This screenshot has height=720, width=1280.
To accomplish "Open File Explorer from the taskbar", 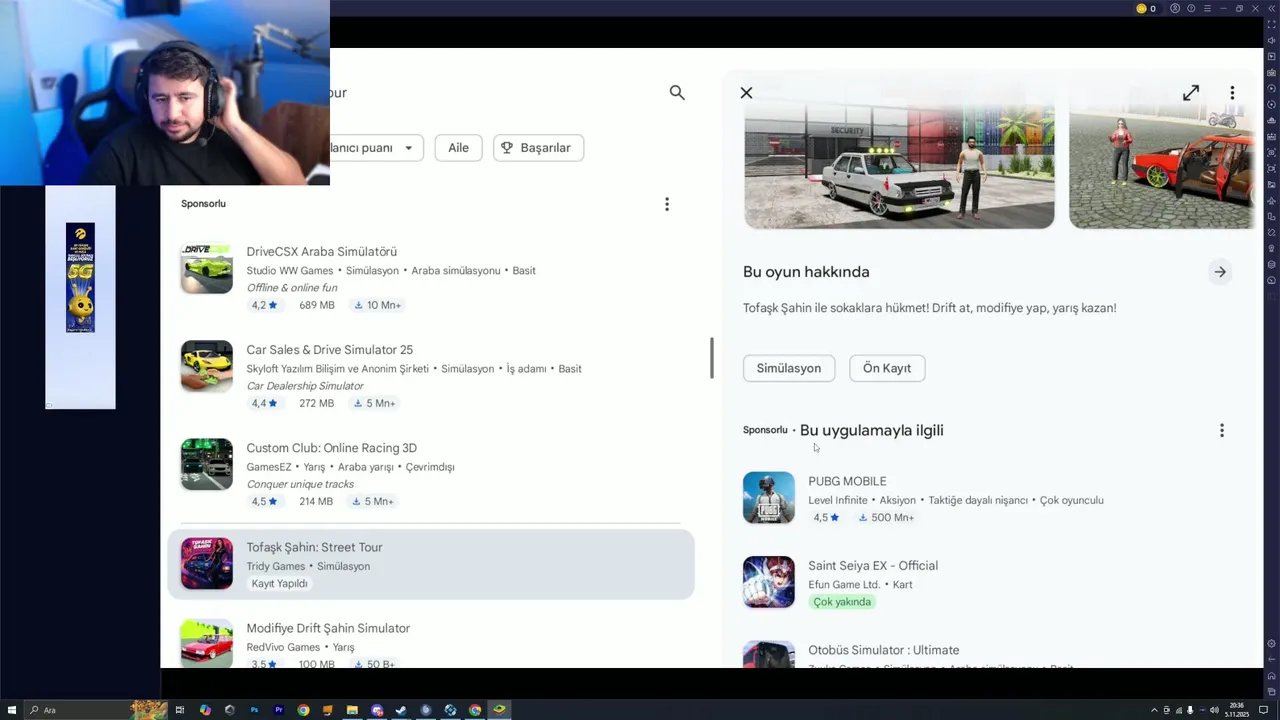I will coord(352,710).
